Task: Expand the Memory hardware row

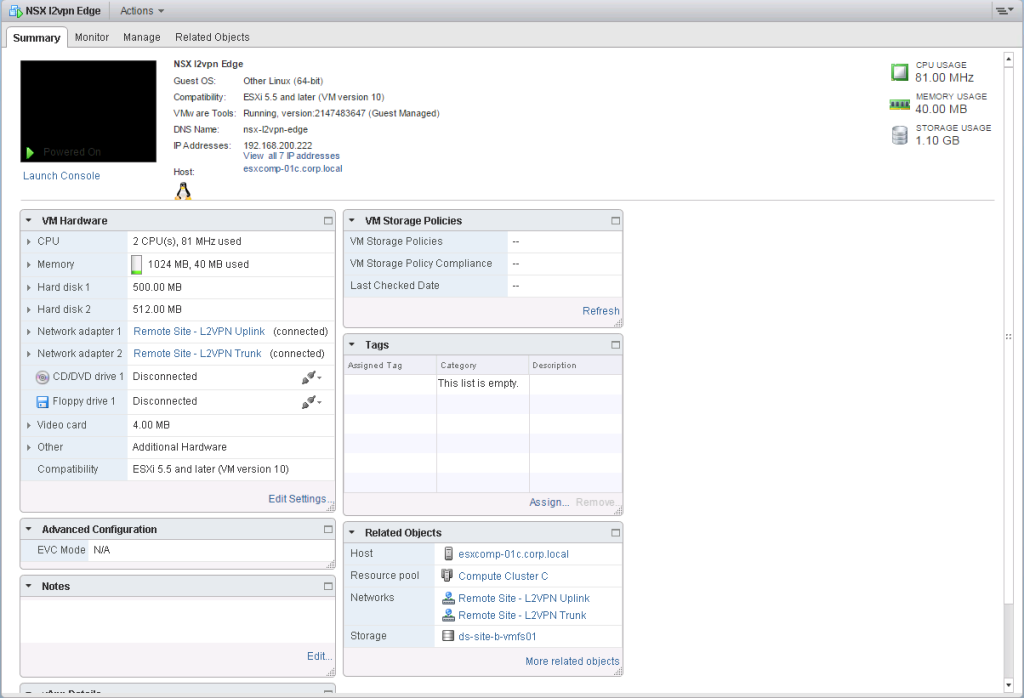Action: pyautogui.click(x=29, y=265)
